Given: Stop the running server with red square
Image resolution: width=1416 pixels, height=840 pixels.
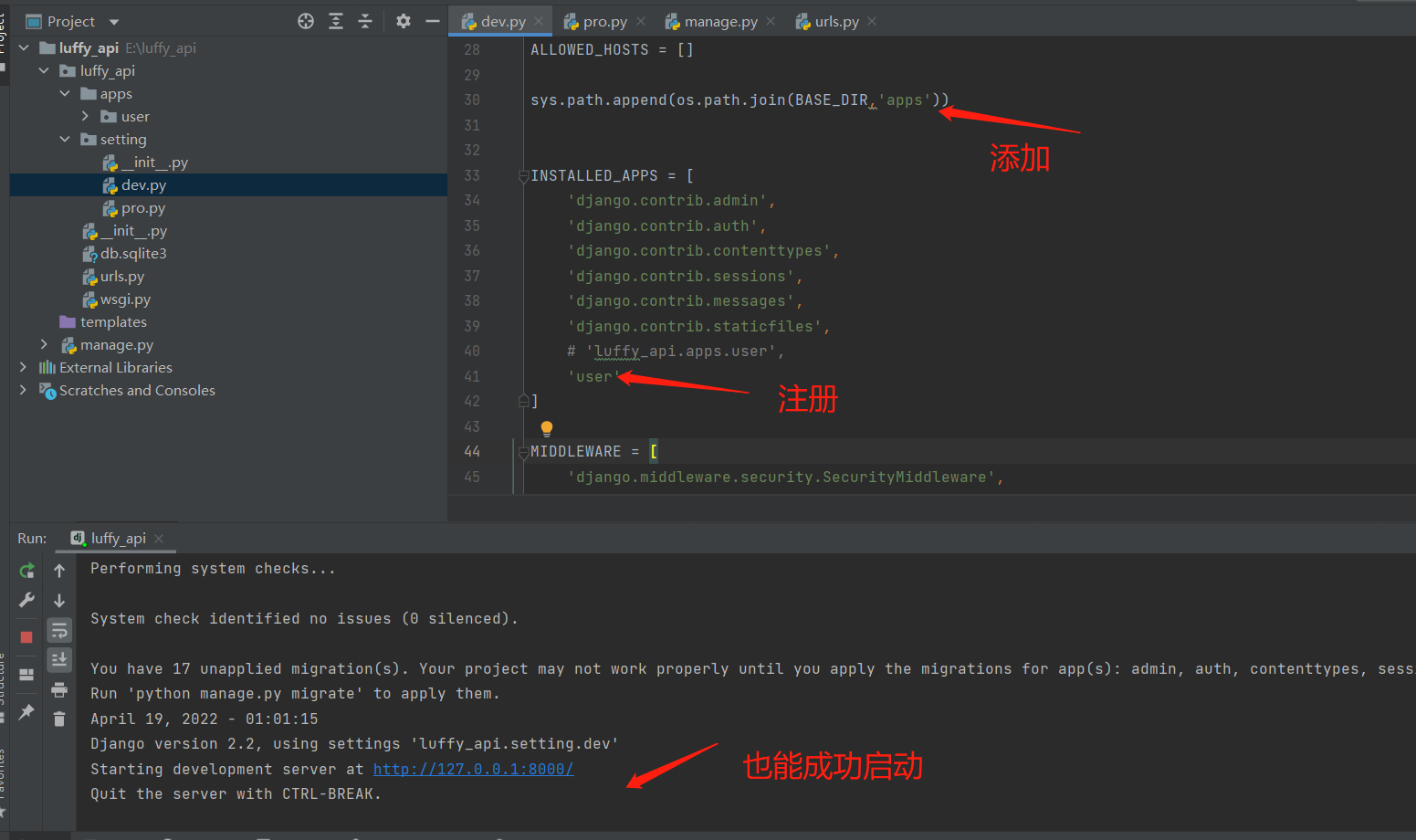Looking at the screenshot, I should coord(26,637).
